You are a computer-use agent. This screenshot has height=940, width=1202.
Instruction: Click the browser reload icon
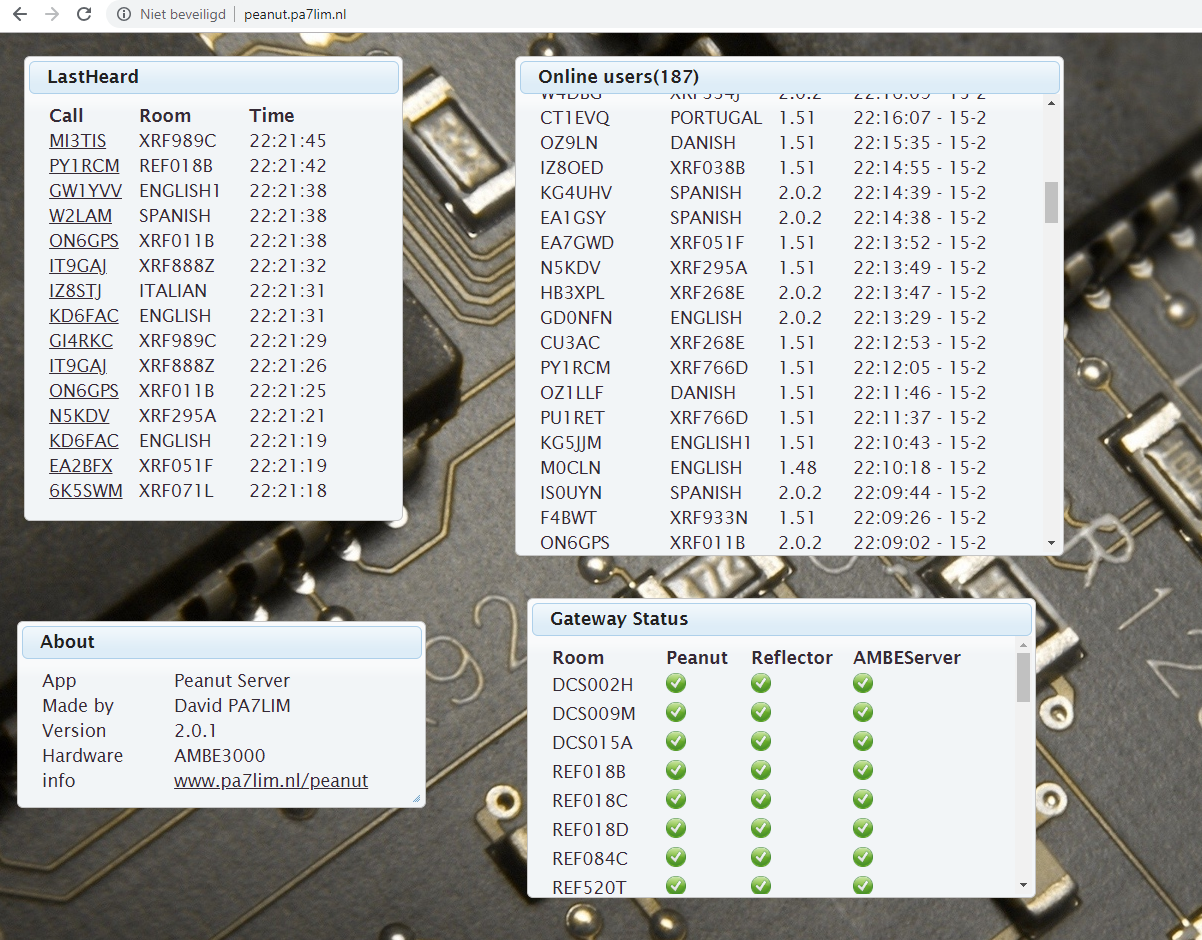tap(84, 14)
